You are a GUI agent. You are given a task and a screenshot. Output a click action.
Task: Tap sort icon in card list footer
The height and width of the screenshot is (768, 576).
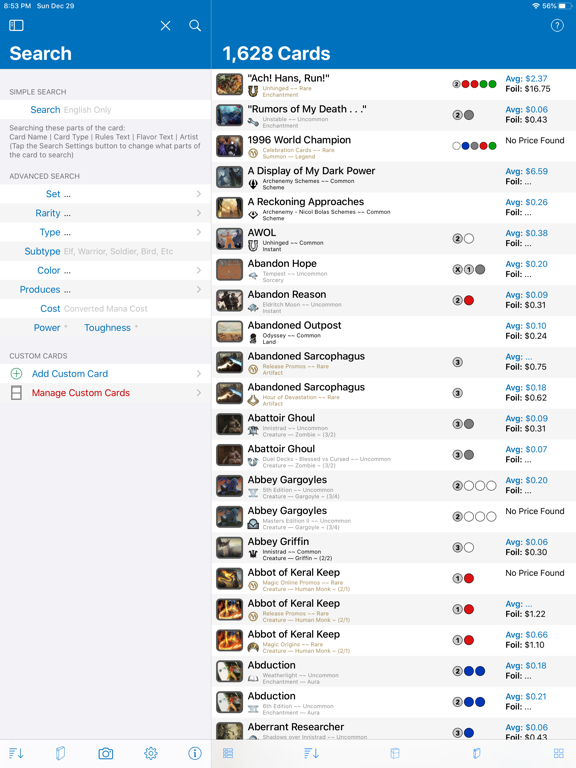[x=311, y=753]
